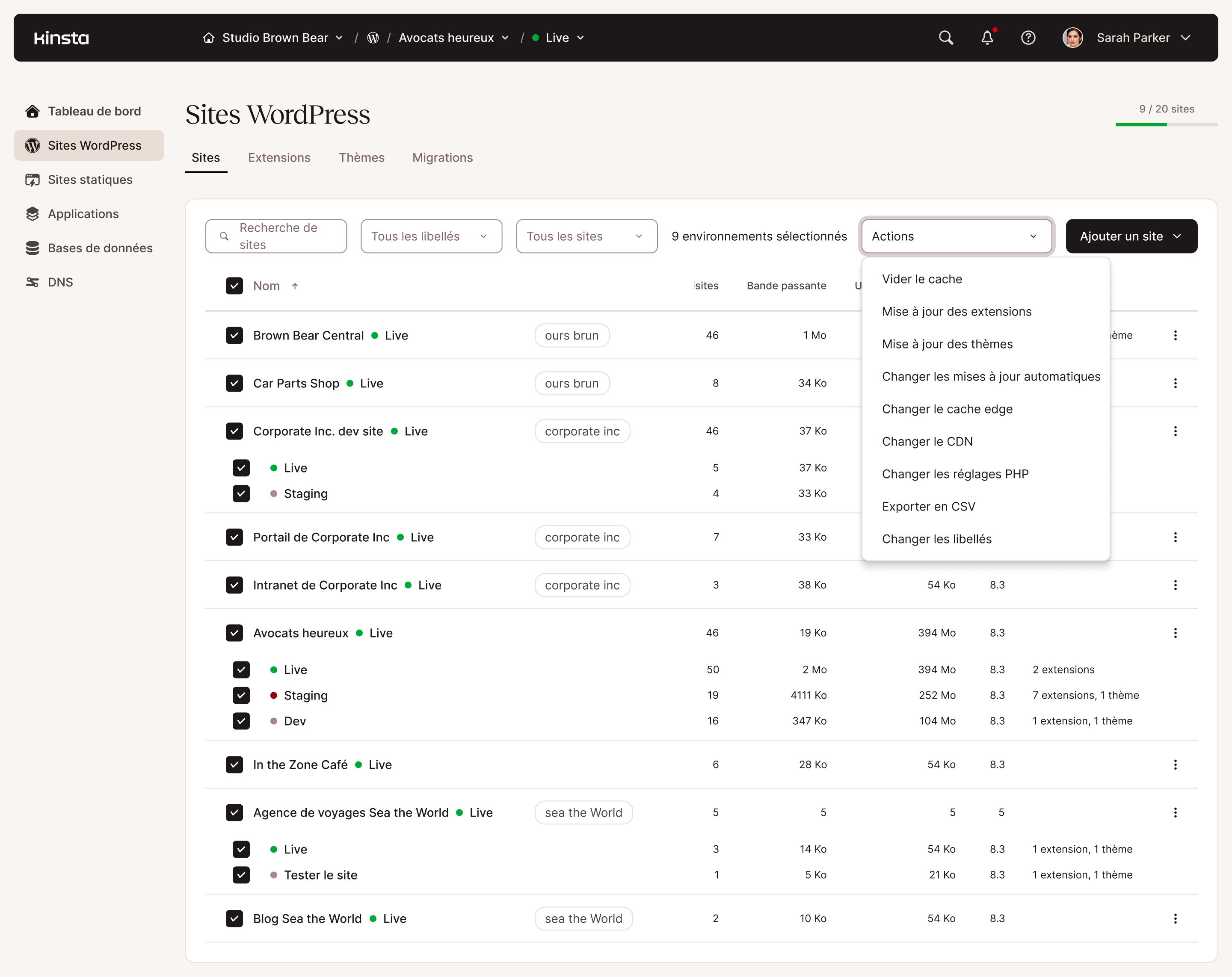The height and width of the screenshot is (977, 1232).
Task: Open the Tous les libellés dropdown
Action: (431, 236)
